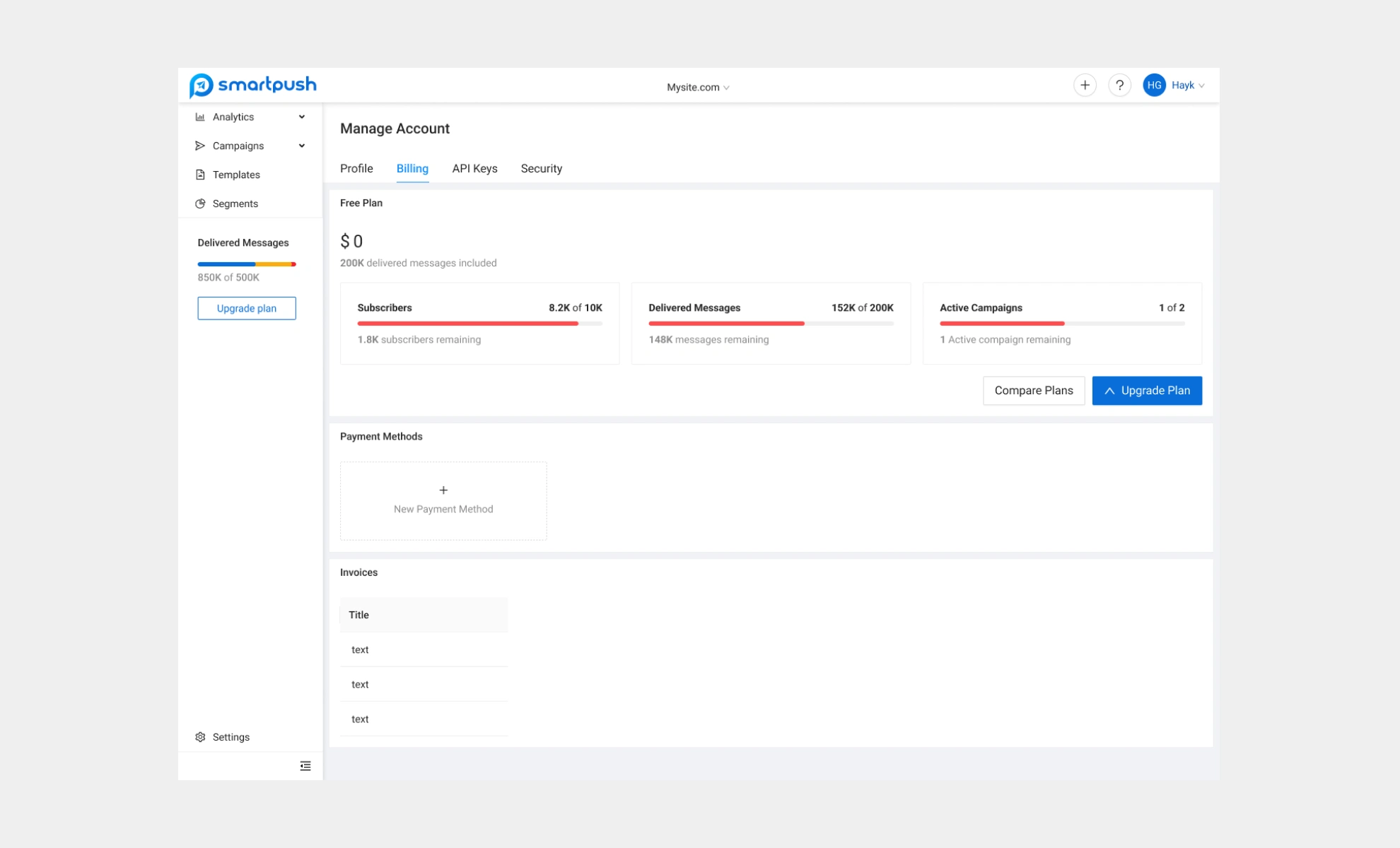Viewport: 1400px width, 848px height.
Task: Click the blue Upgrade Plan button
Action: (1147, 390)
